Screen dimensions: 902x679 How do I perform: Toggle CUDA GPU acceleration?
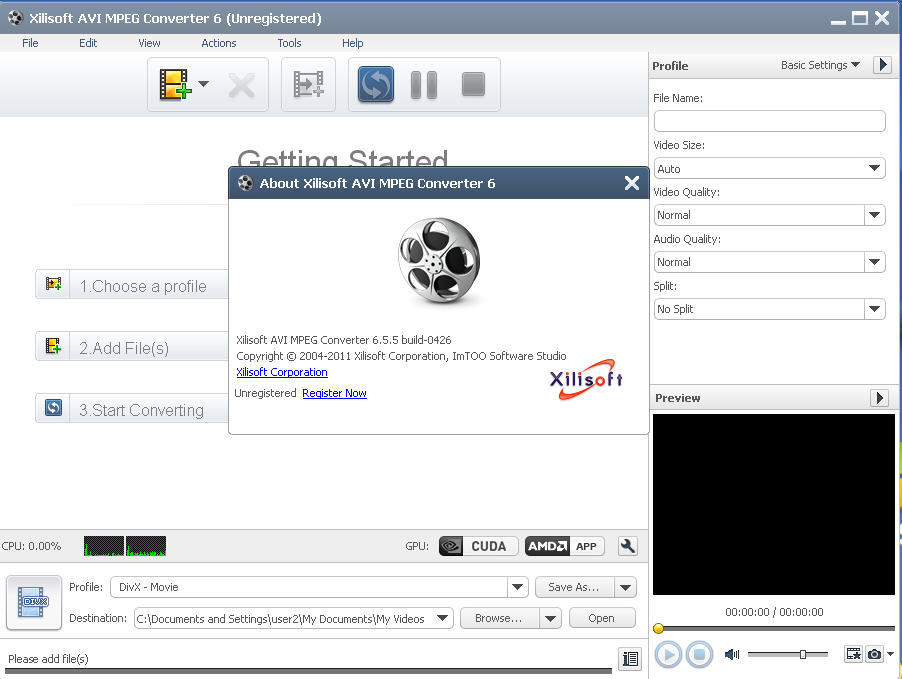click(x=477, y=546)
